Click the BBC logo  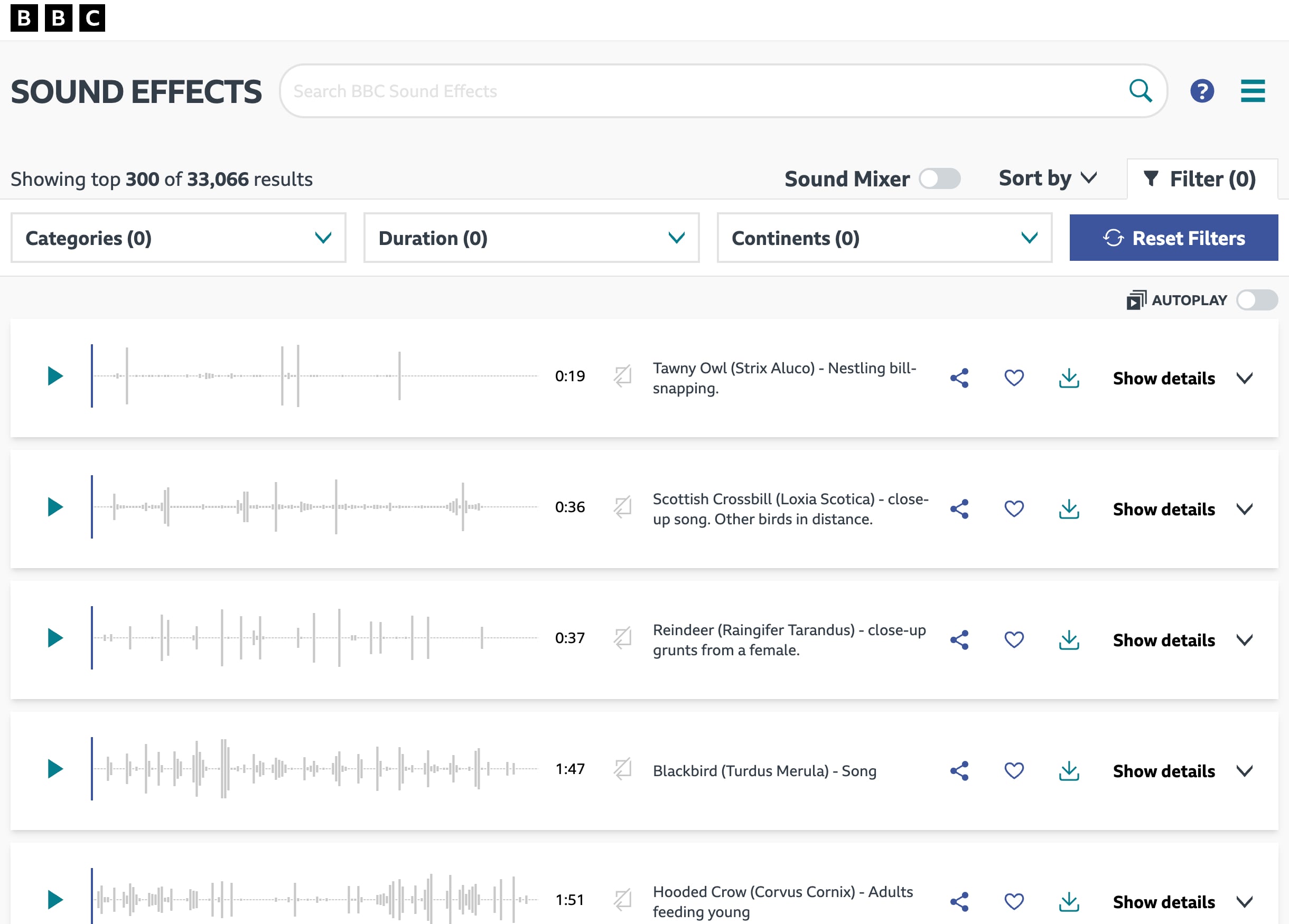coord(58,17)
